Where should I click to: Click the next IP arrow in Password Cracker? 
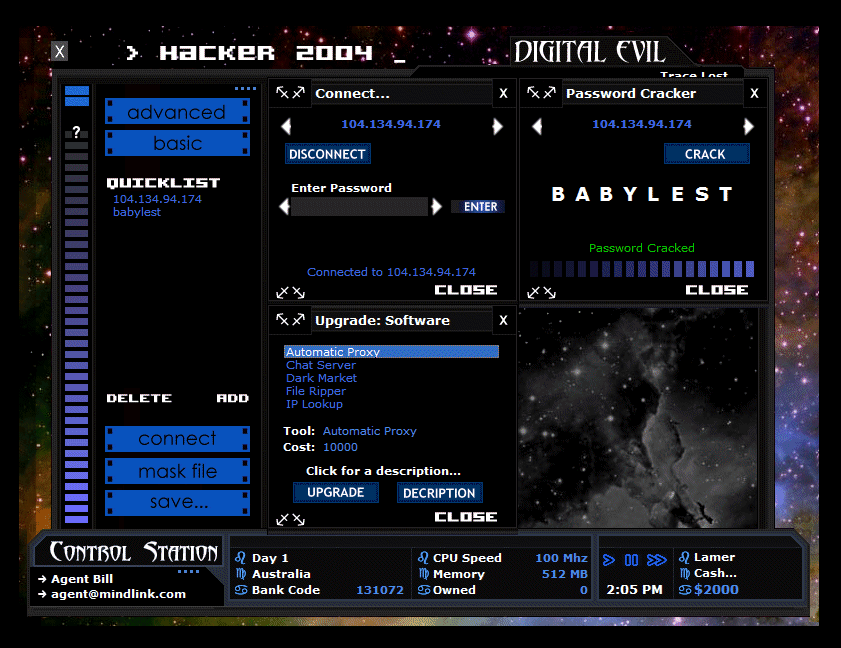[748, 126]
